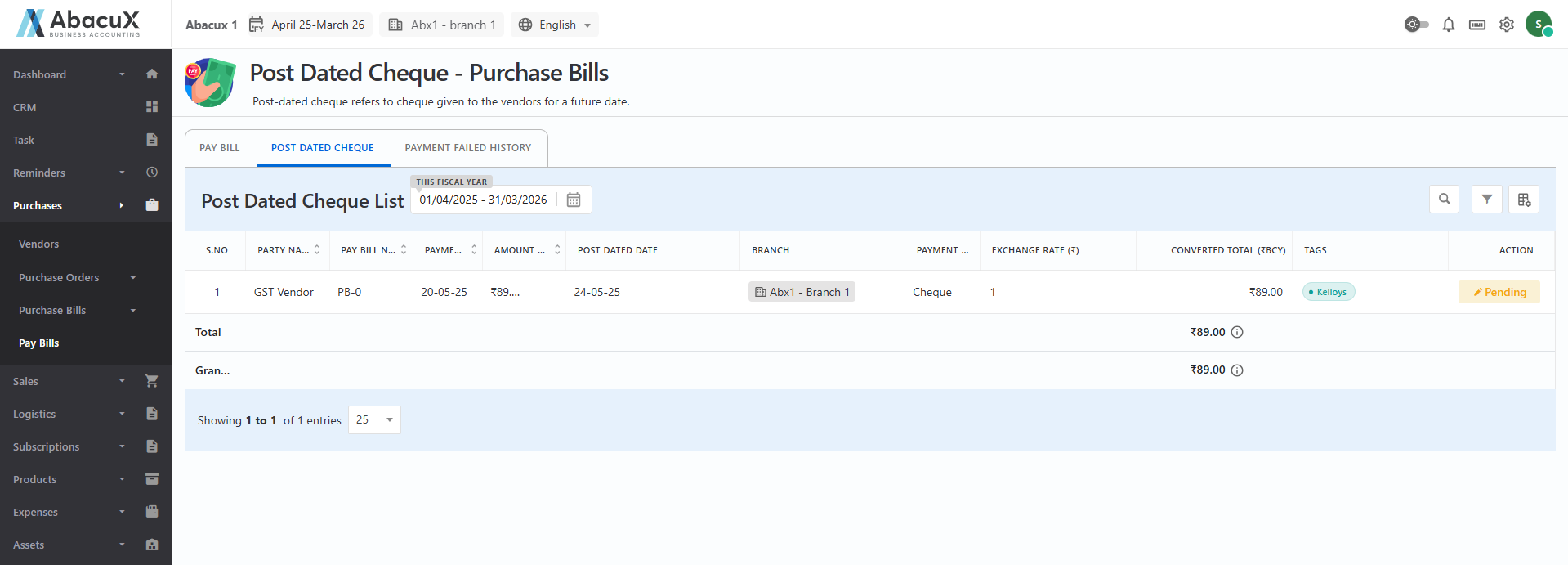Click the keyboard shortcuts icon
This screenshot has width=1568, height=565.
pos(1477,25)
